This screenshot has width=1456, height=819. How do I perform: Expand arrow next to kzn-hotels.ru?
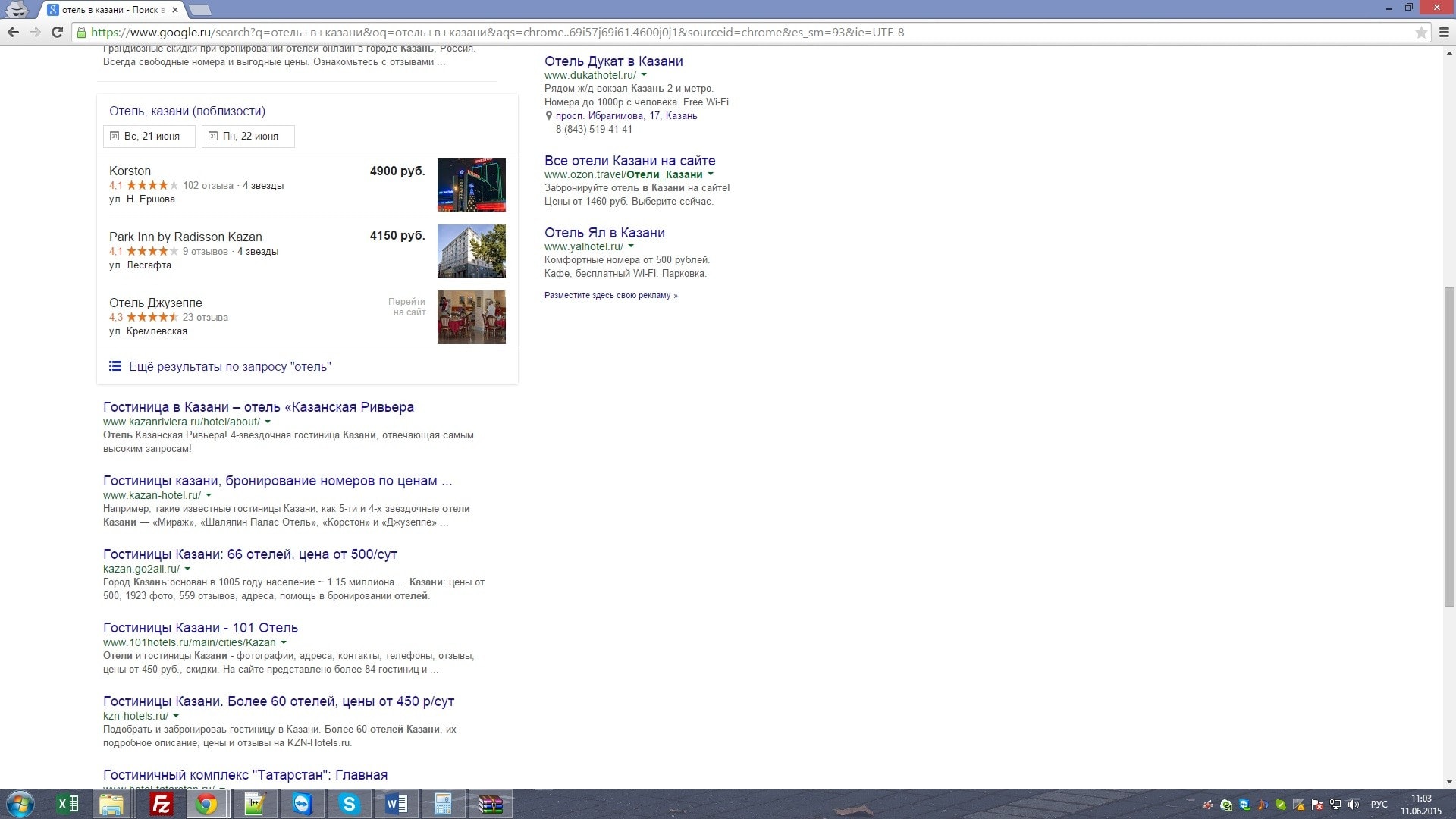coord(176,717)
